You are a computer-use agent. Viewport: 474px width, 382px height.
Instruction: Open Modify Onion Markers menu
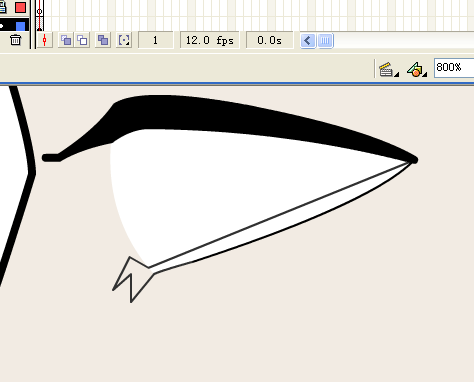(124, 40)
